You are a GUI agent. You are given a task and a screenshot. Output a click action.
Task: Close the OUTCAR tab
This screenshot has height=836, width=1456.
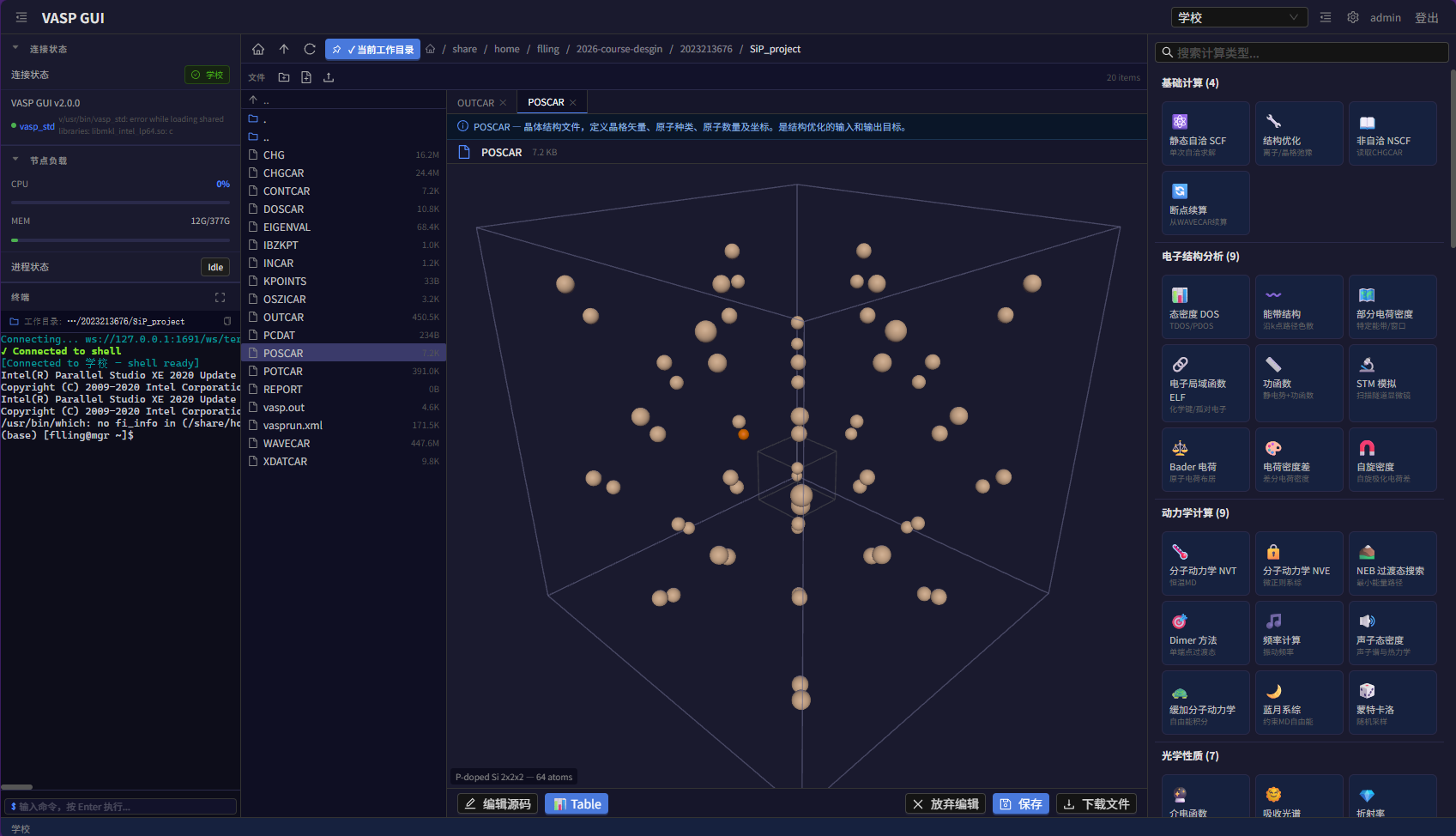503,103
